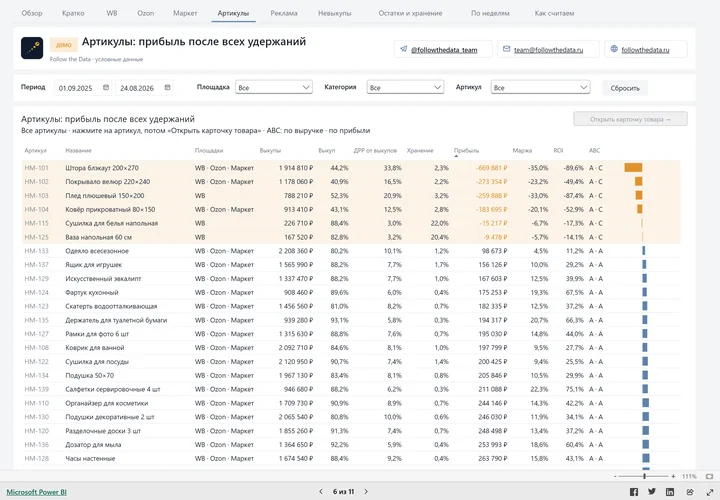Sort by the Выкупы column header
This screenshot has height=500, width=720.
click(x=270, y=150)
